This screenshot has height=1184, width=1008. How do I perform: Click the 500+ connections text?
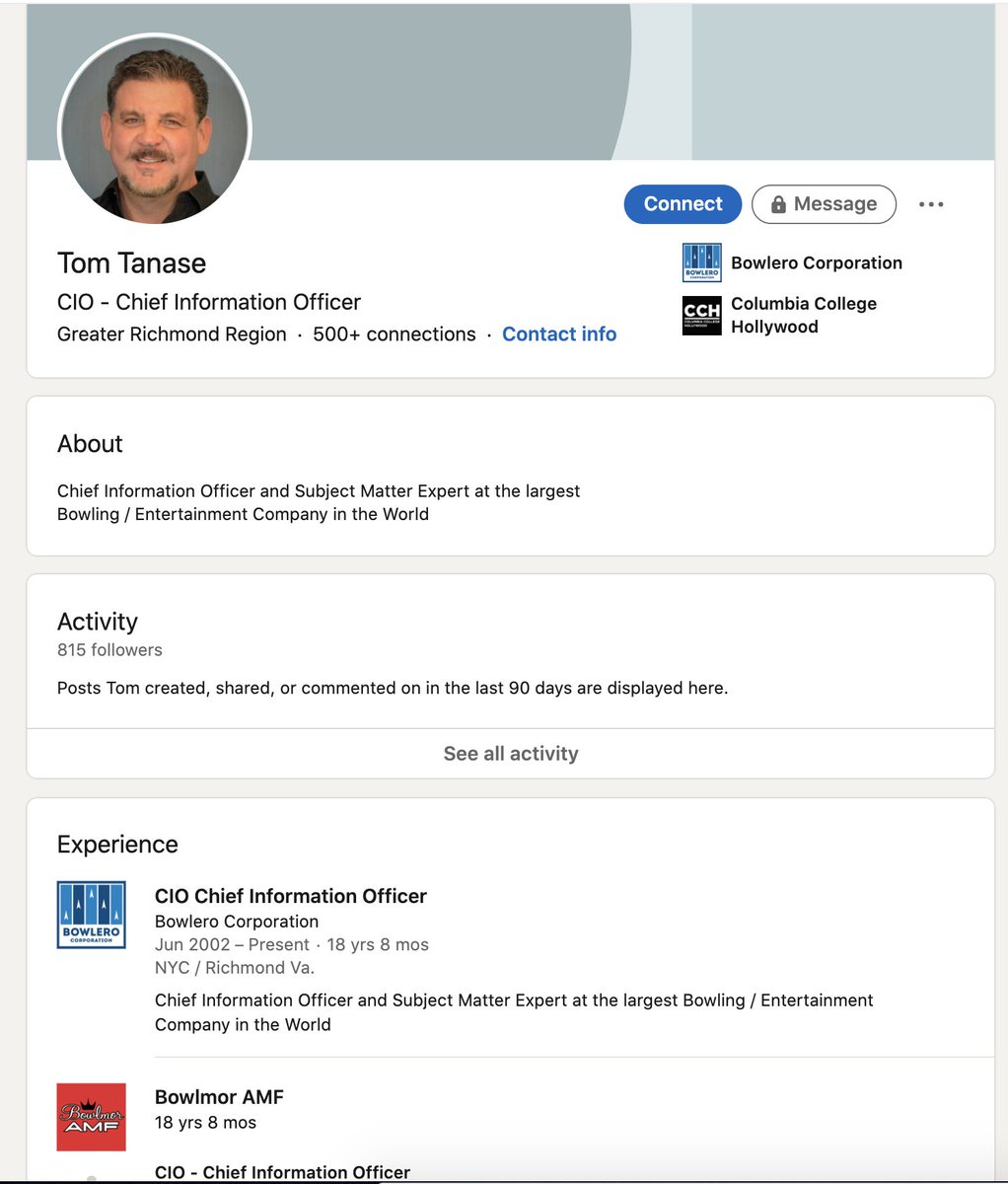tap(395, 334)
